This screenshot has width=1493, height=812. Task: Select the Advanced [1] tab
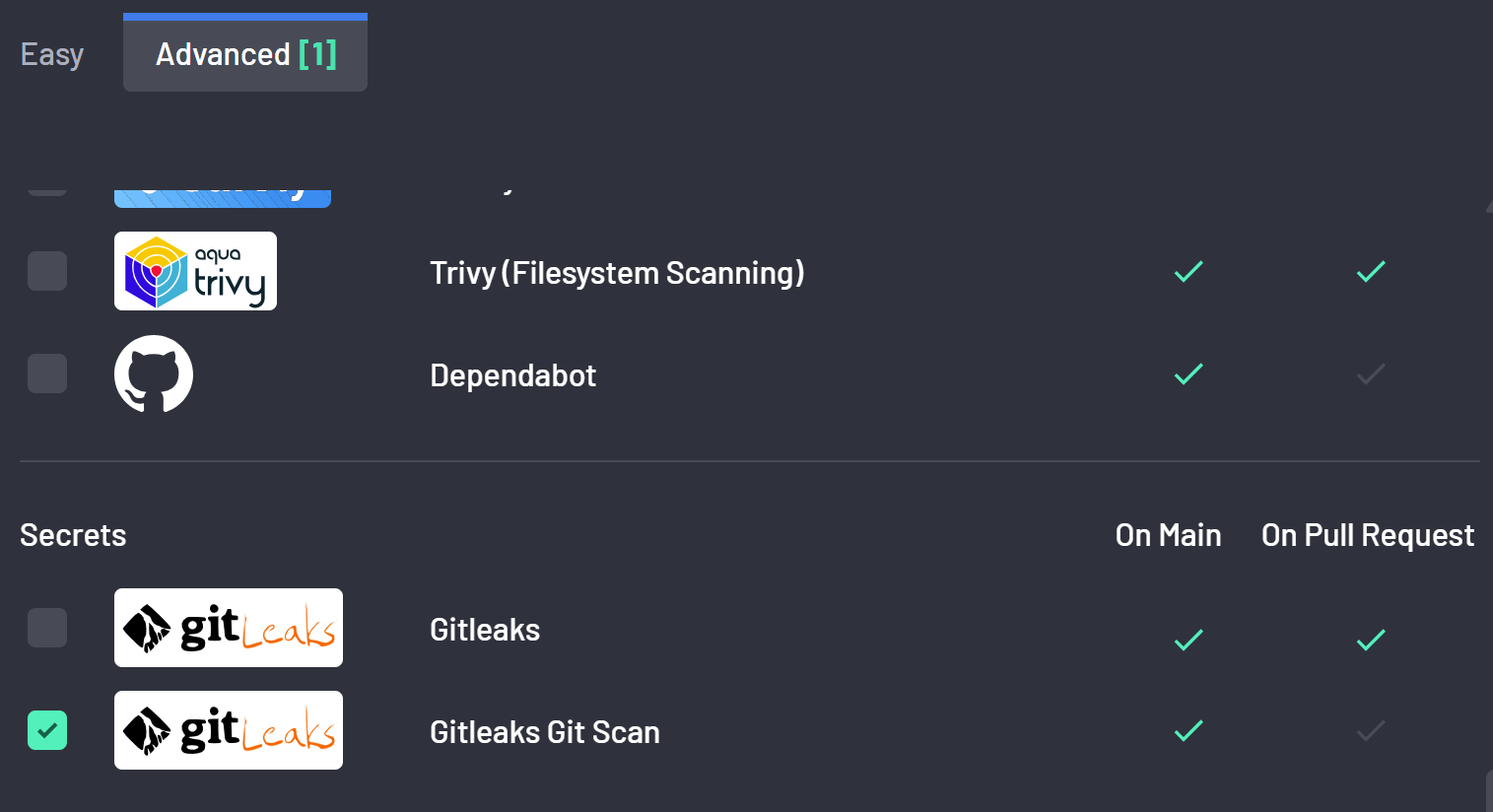[x=245, y=53]
